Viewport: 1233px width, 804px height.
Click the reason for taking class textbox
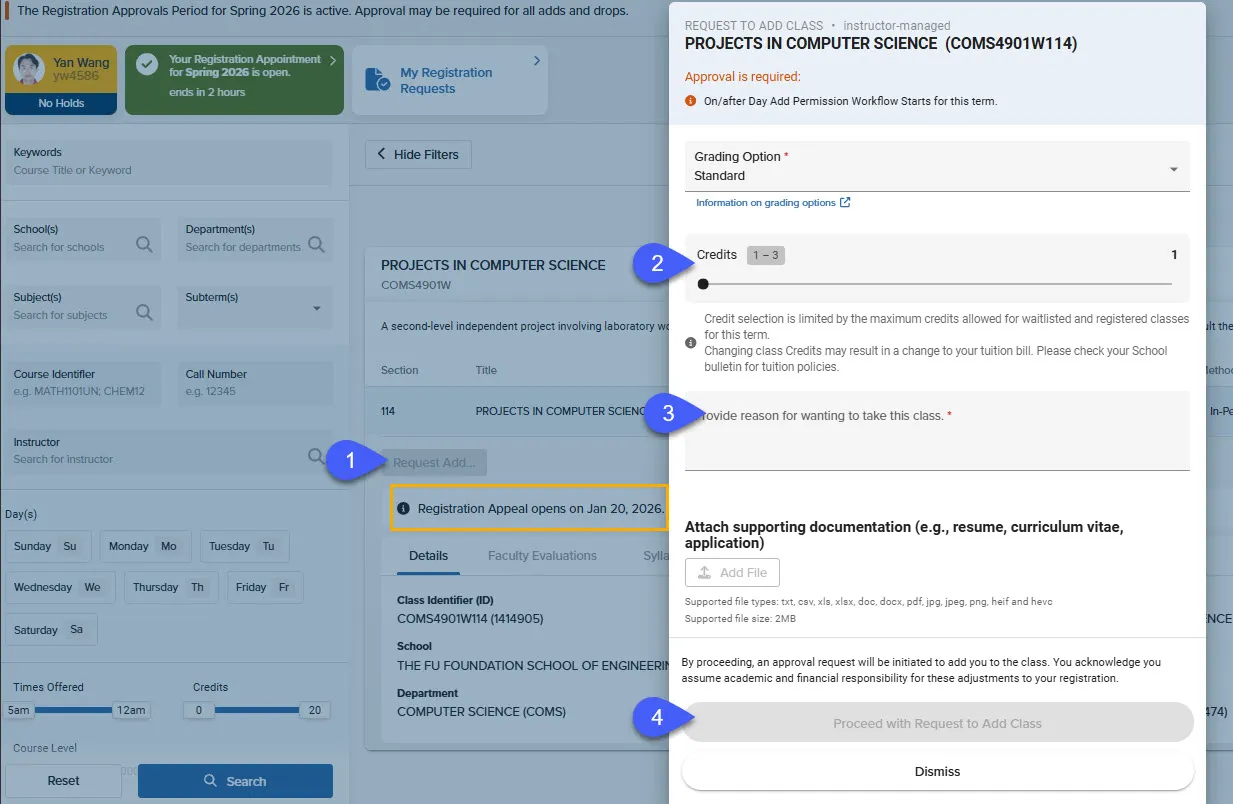[937, 430]
